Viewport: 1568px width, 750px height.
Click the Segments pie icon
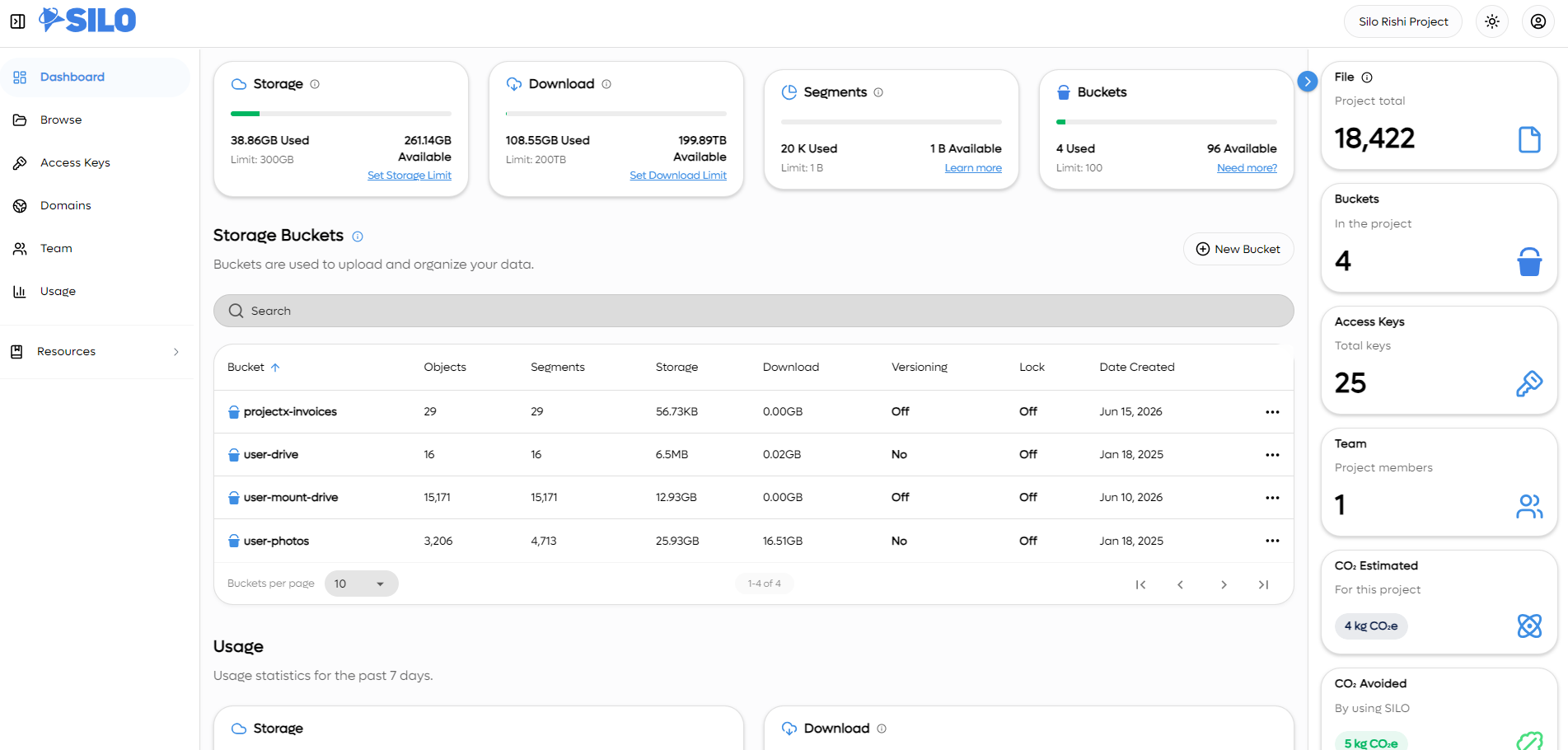click(x=789, y=92)
